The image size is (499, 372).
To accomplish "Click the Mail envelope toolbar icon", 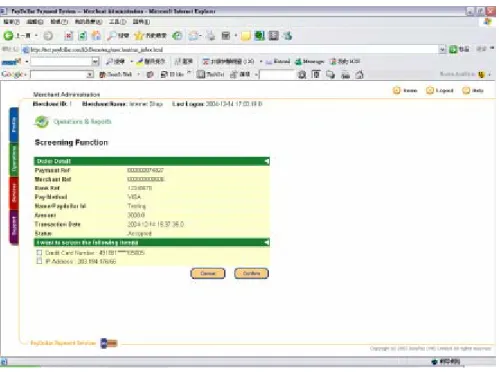I will click(x=193, y=36).
